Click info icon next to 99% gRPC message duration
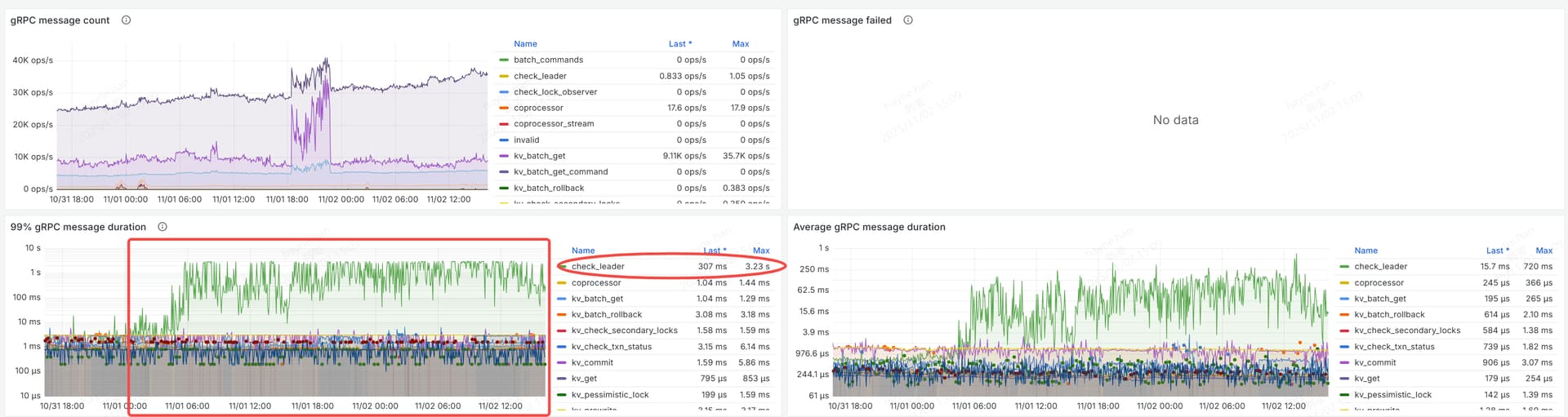Screen dimensions: 1568x417 163,227
